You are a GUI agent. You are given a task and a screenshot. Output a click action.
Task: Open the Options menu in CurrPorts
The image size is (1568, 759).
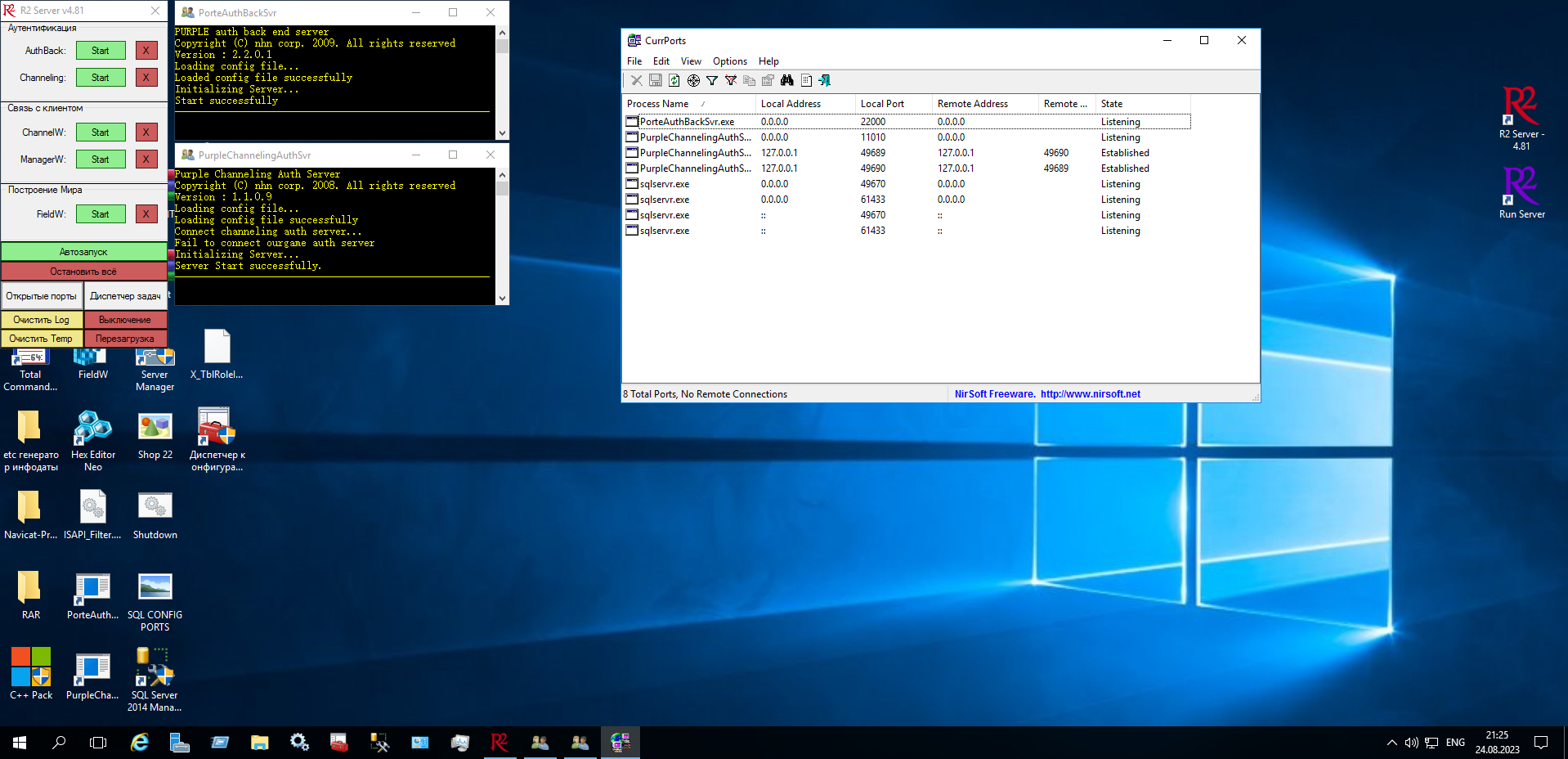click(730, 61)
